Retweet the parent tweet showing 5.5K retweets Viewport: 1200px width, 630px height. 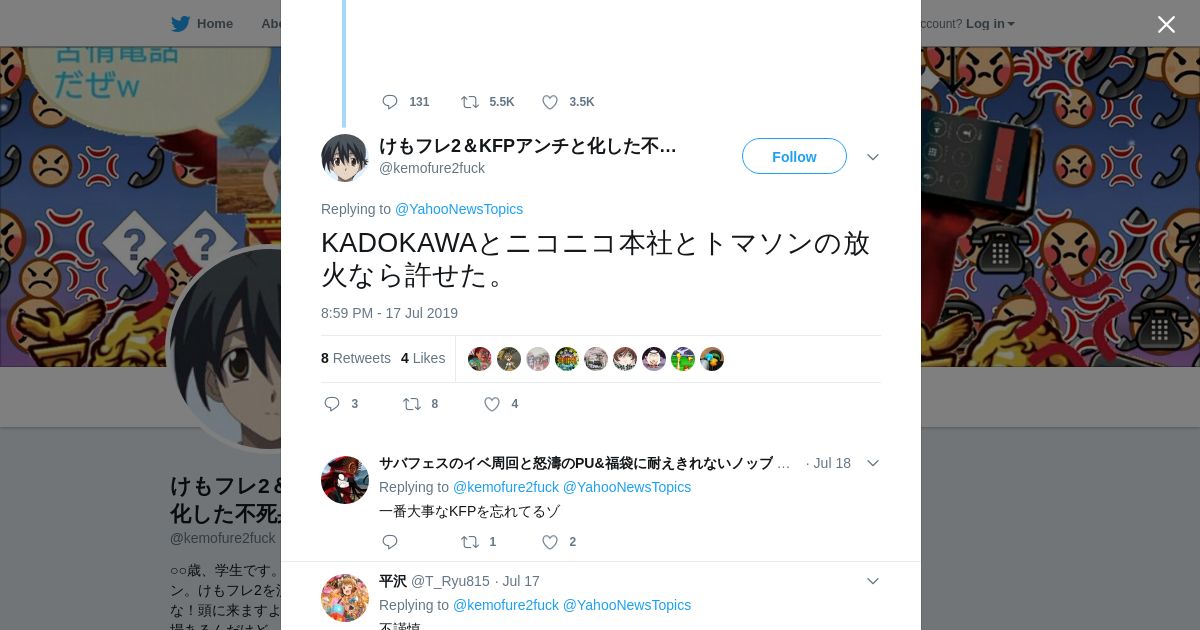click(x=470, y=102)
